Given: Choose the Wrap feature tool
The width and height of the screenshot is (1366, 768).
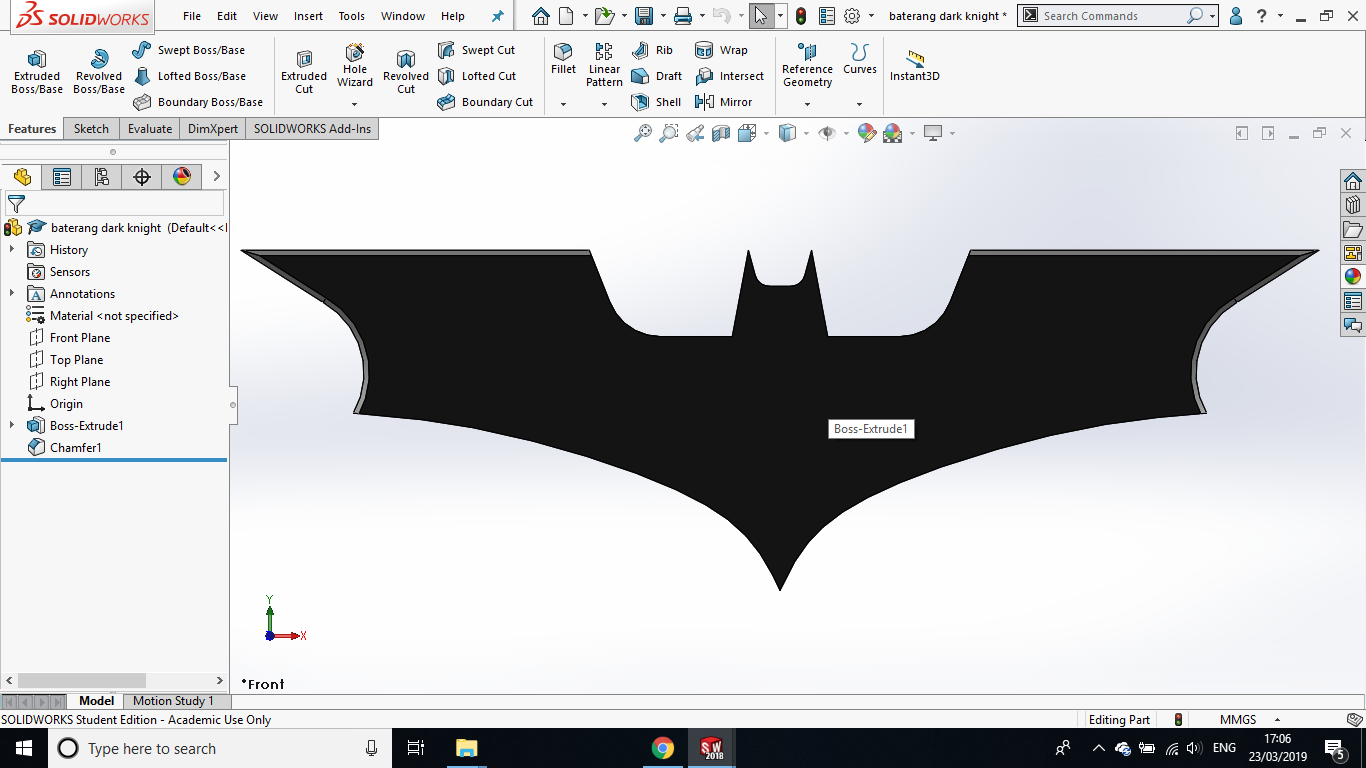Looking at the screenshot, I should pos(721,50).
